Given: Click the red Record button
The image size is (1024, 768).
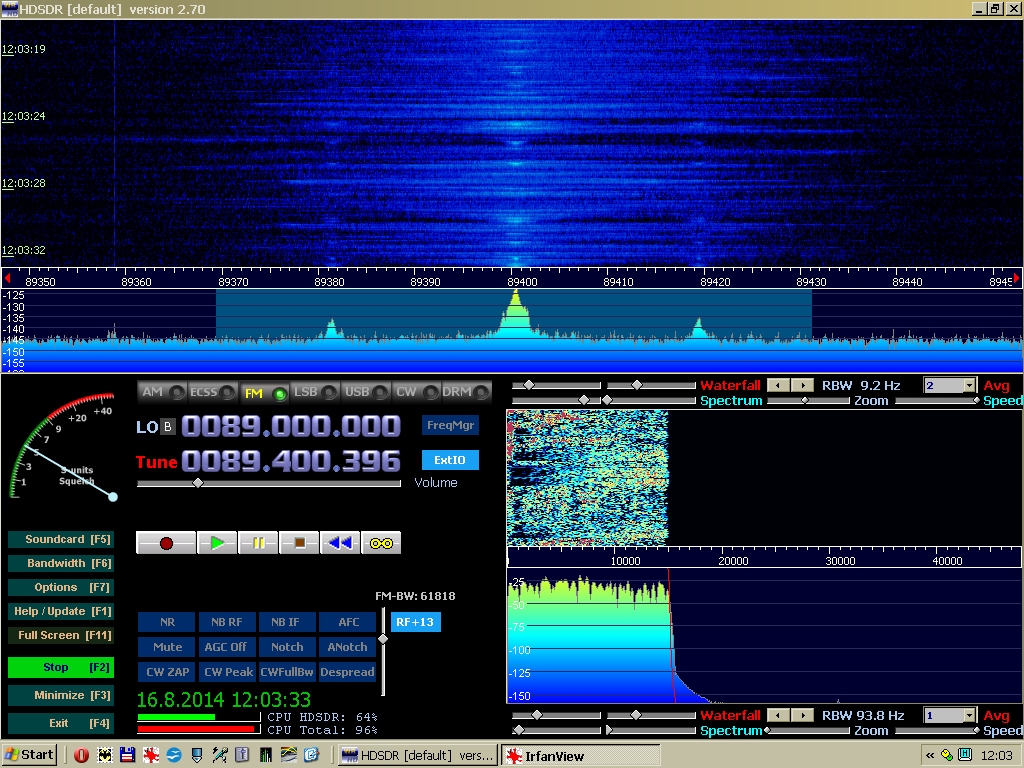Looking at the screenshot, I should (x=166, y=543).
